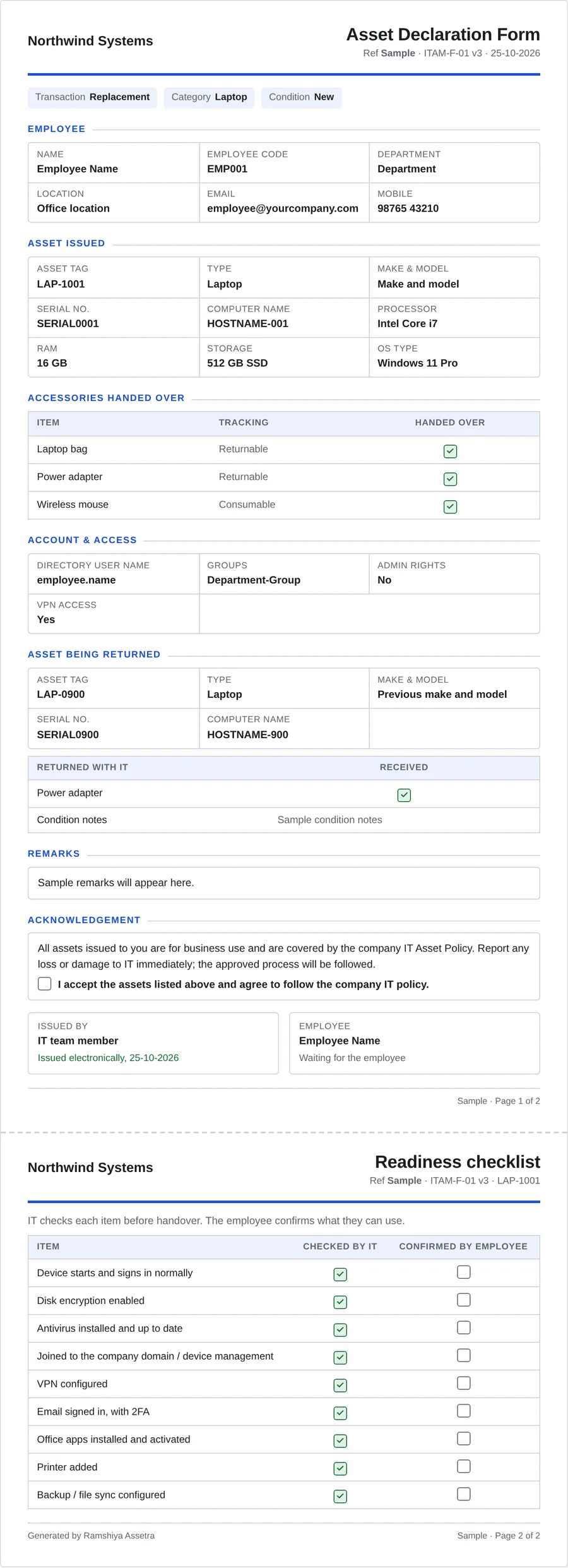Click the VPN Access value Yes

click(x=46, y=620)
